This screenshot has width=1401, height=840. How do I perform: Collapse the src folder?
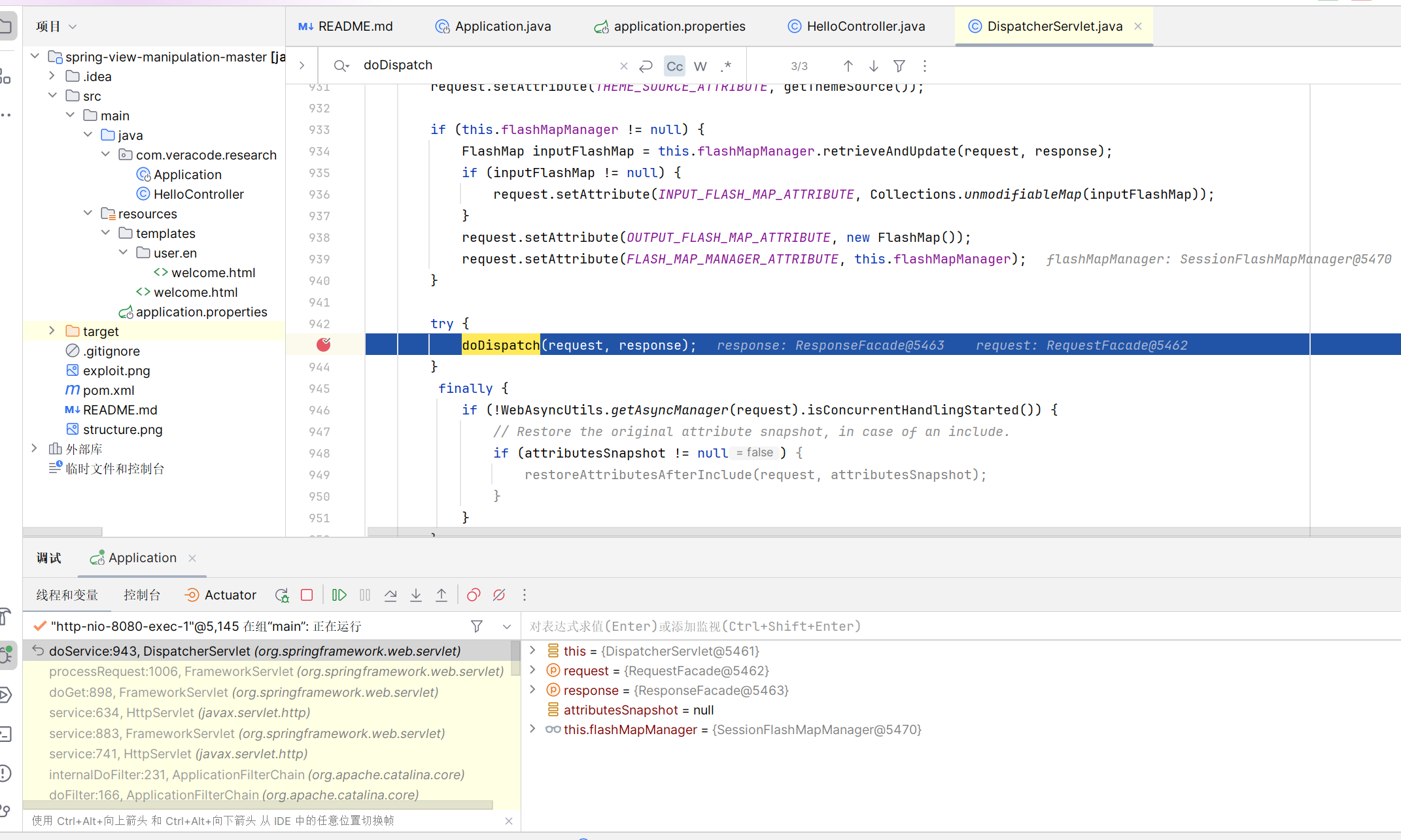(x=52, y=95)
